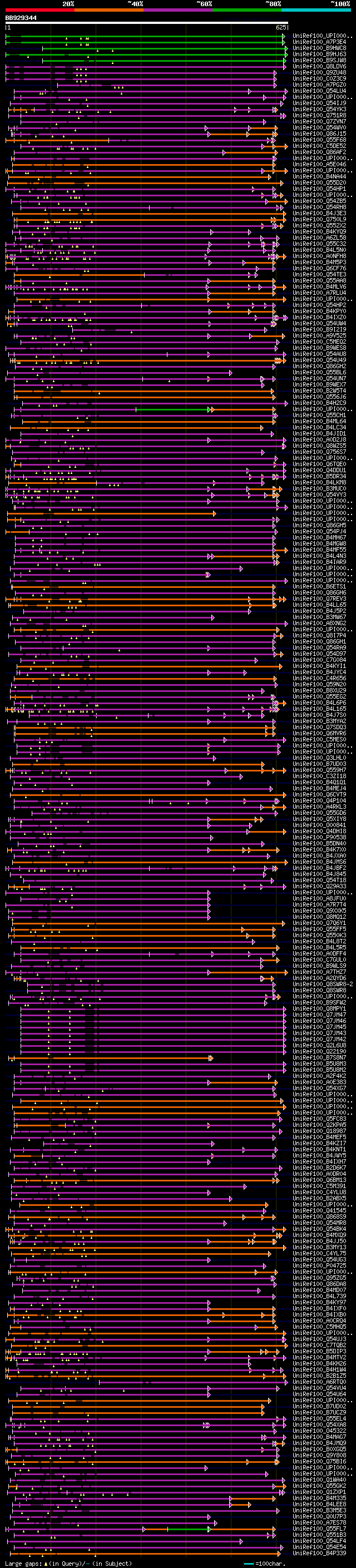
Task: Open hit UniRef100_Q751R8
Action: pyautogui.click(x=319, y=116)
